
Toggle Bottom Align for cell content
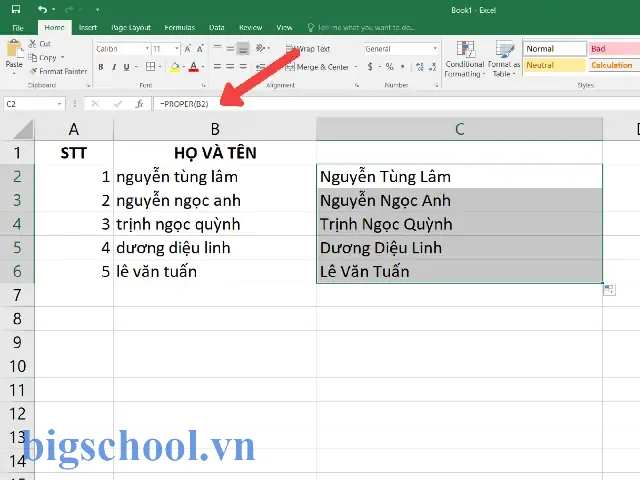pos(243,49)
